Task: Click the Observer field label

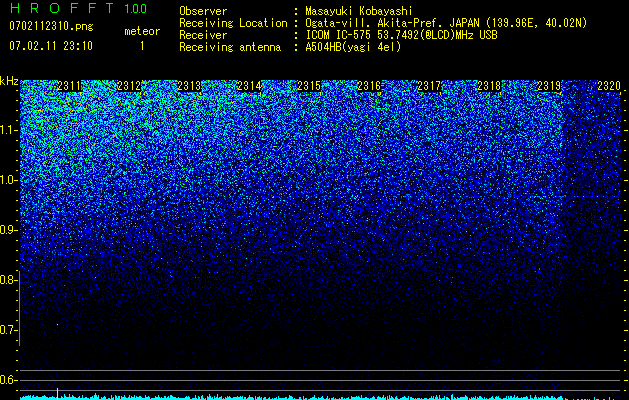Action: [203, 11]
